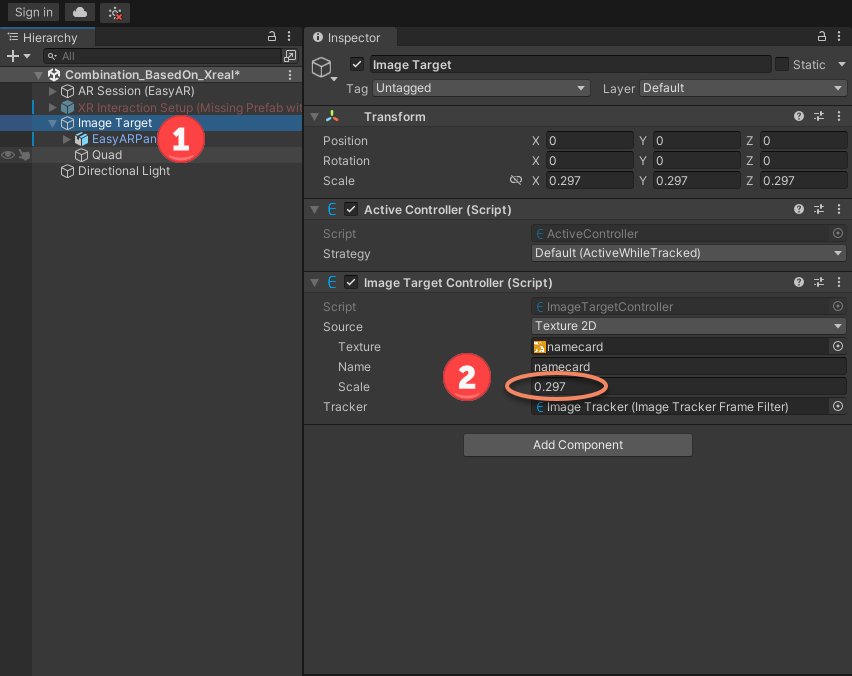Disable the Active Controller script checkbox

pos(351,210)
